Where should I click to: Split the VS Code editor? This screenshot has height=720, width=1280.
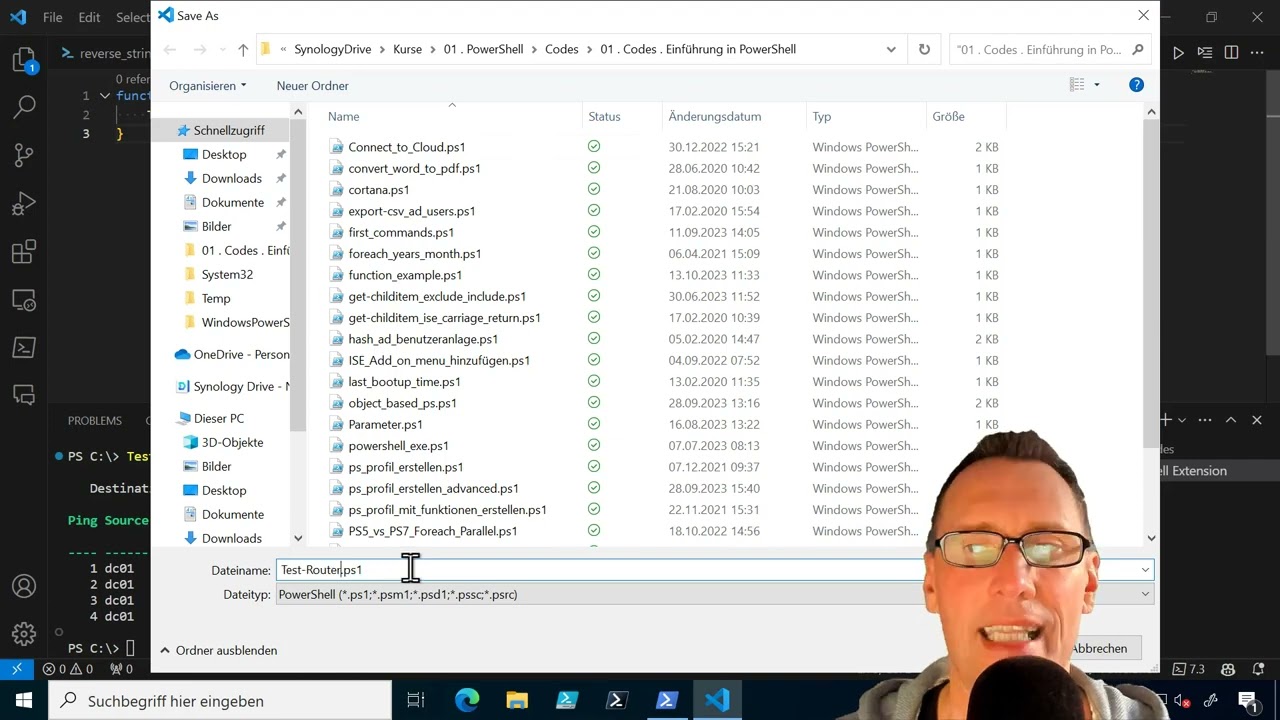pos(1231,53)
